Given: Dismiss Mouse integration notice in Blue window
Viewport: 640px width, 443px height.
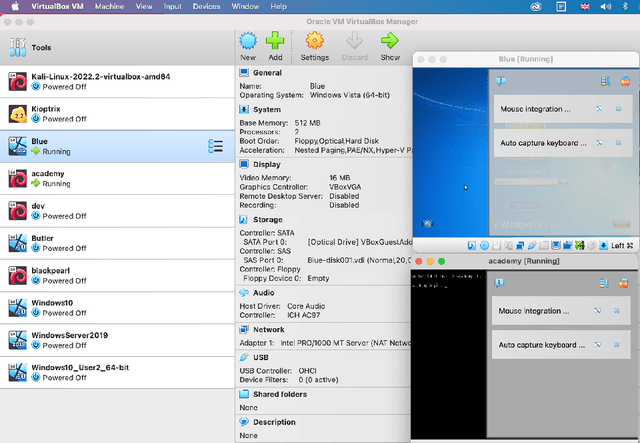Looking at the screenshot, I should [618, 109].
